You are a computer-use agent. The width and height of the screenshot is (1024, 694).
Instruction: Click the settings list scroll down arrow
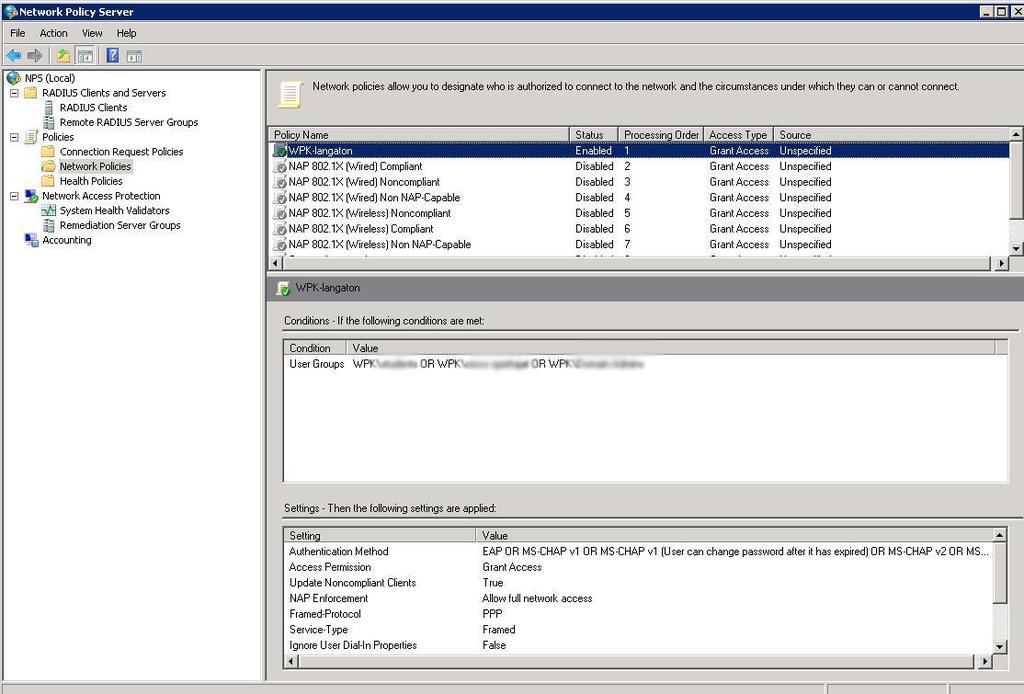tap(999, 646)
